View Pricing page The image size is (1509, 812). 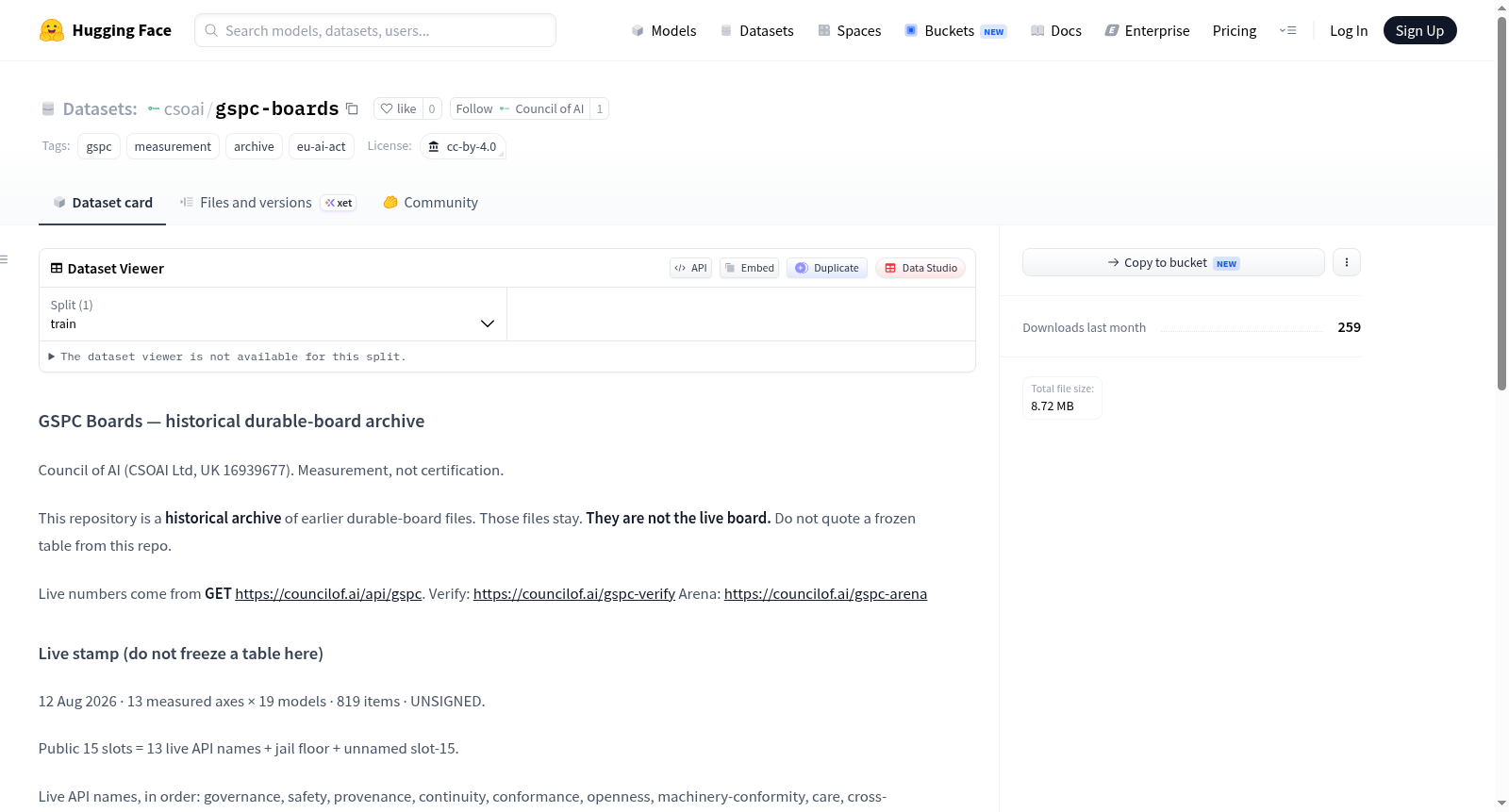[1235, 30]
